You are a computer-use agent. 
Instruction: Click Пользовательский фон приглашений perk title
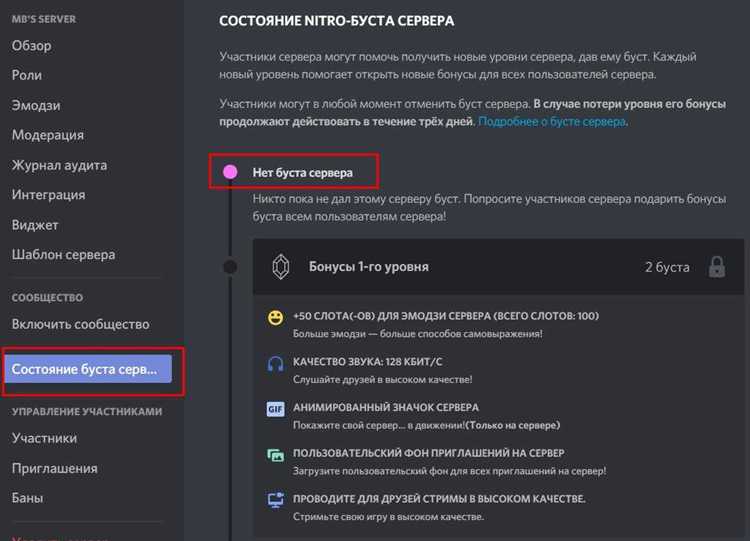pyautogui.click(x=429, y=453)
